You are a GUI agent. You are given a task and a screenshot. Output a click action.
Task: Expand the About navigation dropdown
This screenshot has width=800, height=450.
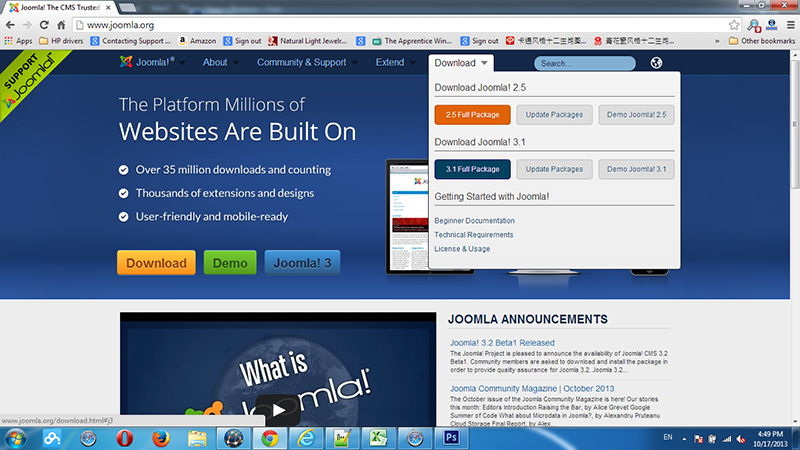click(235, 63)
